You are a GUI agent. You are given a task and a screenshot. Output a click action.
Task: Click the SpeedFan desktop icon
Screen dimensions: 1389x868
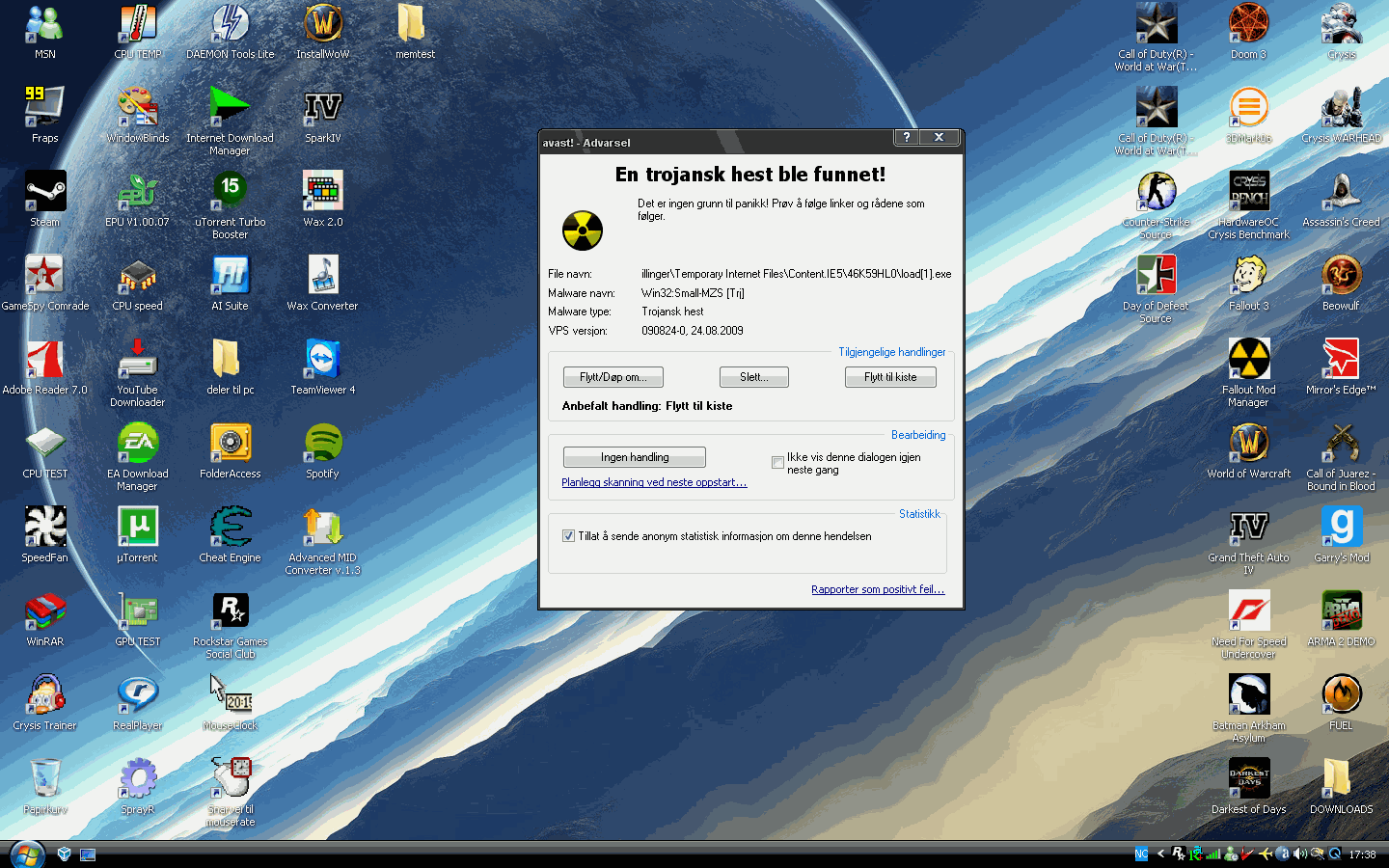click(x=45, y=534)
